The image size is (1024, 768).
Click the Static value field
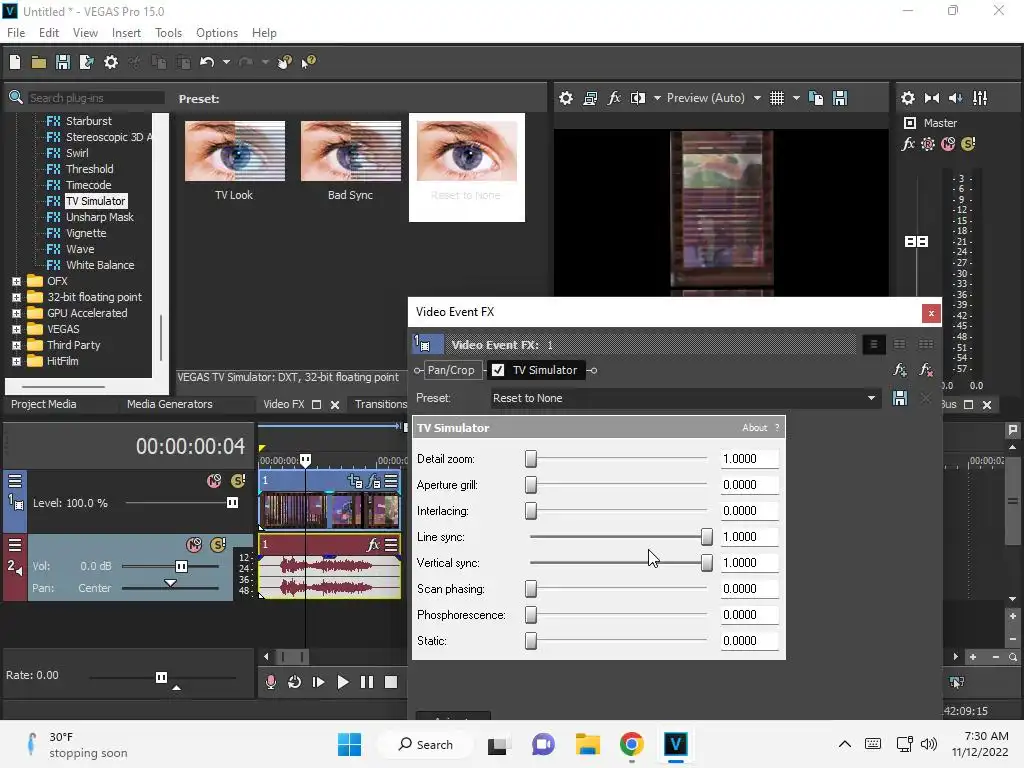pyautogui.click(x=749, y=641)
